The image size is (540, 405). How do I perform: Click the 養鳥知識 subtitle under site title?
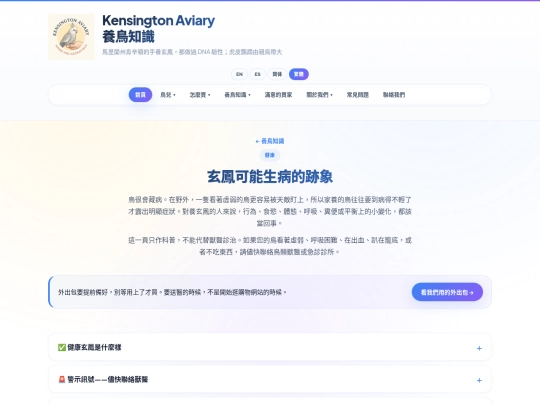point(128,37)
